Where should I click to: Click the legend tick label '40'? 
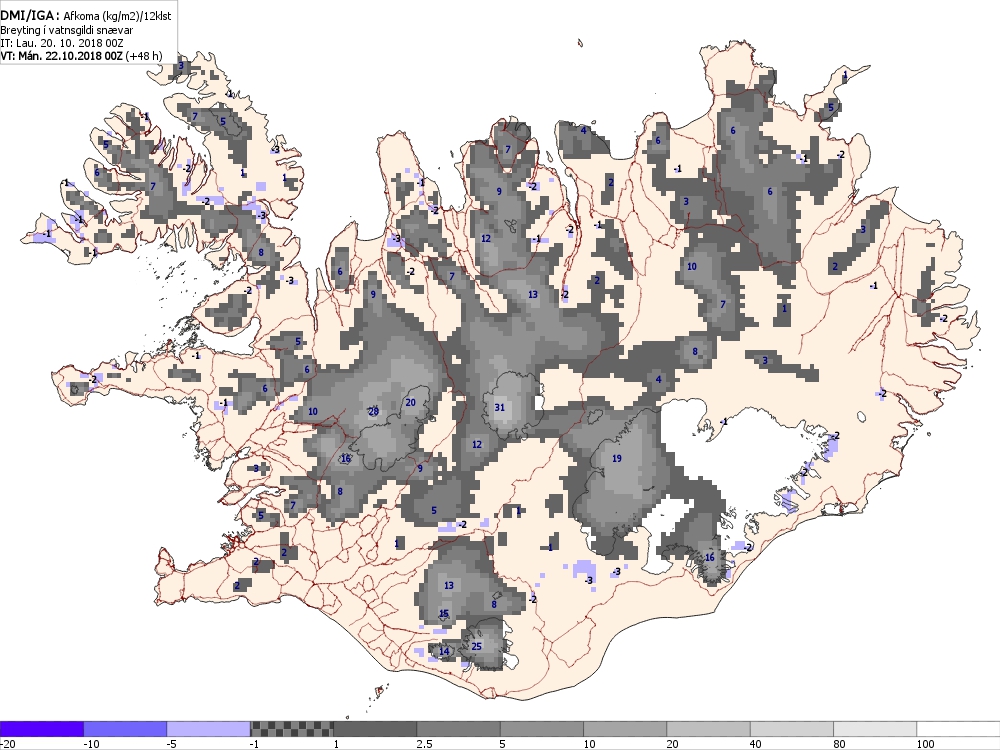pos(757,744)
